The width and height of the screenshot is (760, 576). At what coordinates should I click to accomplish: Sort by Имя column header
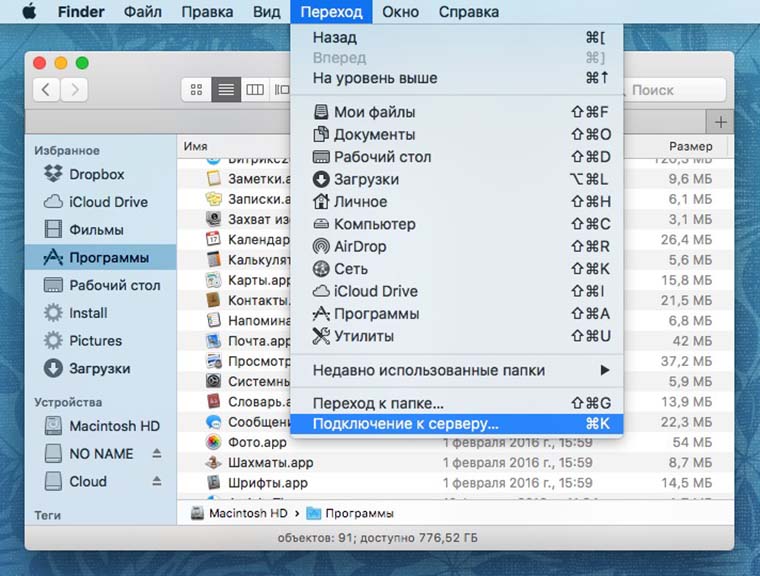click(x=195, y=146)
